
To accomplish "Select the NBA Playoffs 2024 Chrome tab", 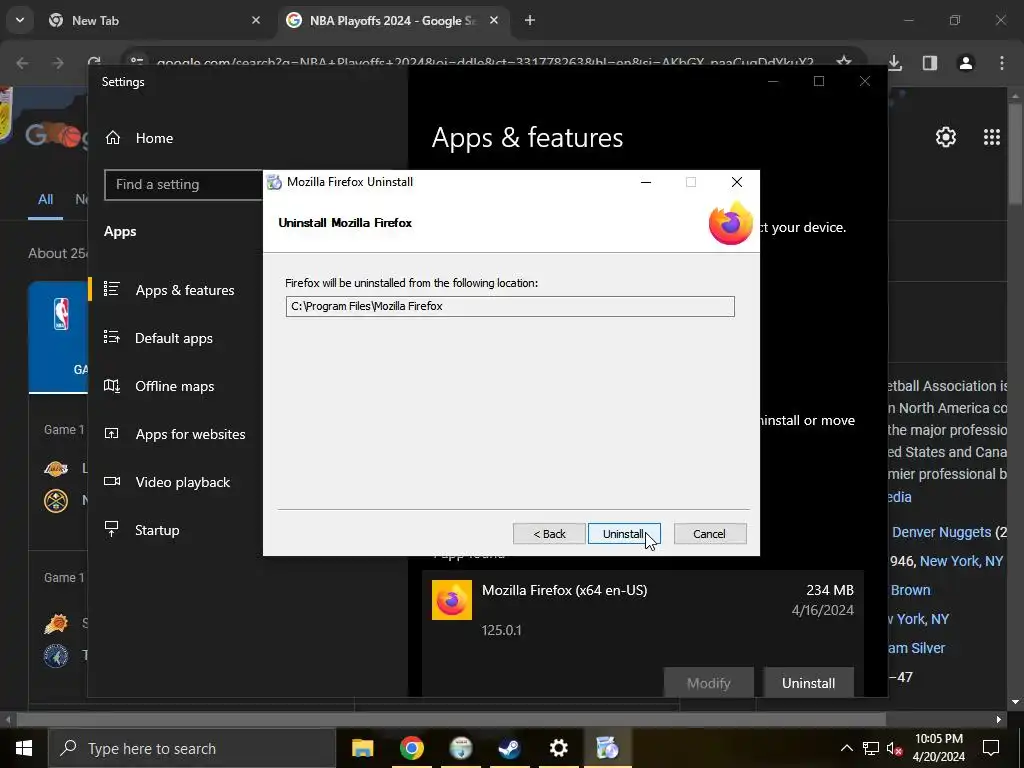I will 393,21.
